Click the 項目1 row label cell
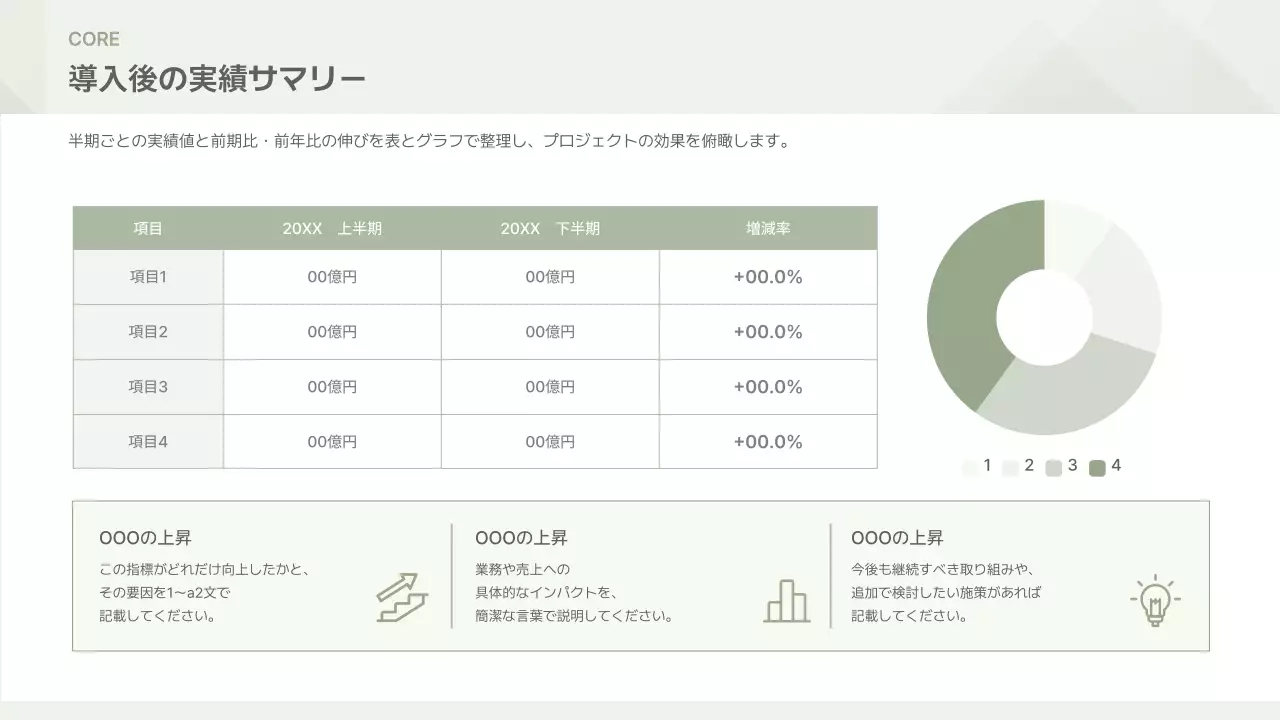Screen dimensions: 1280x720 (x=148, y=277)
